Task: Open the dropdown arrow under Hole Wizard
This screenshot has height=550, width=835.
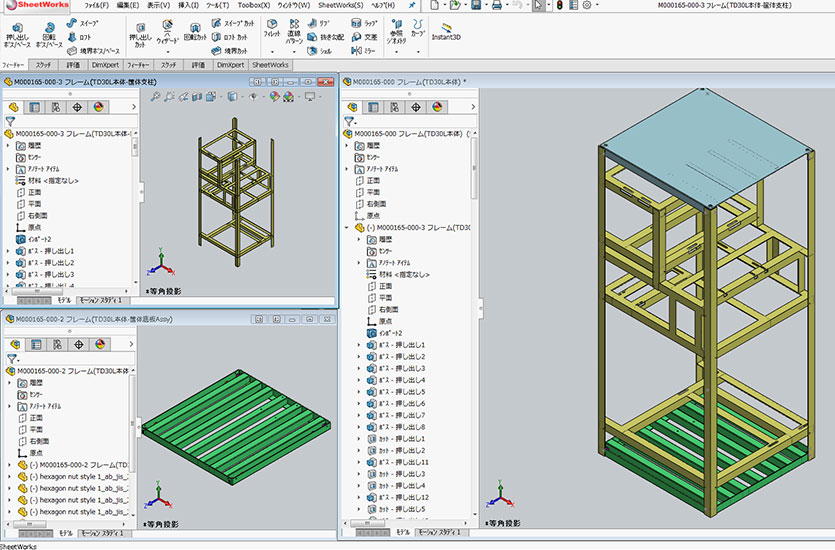Action: coord(167,52)
